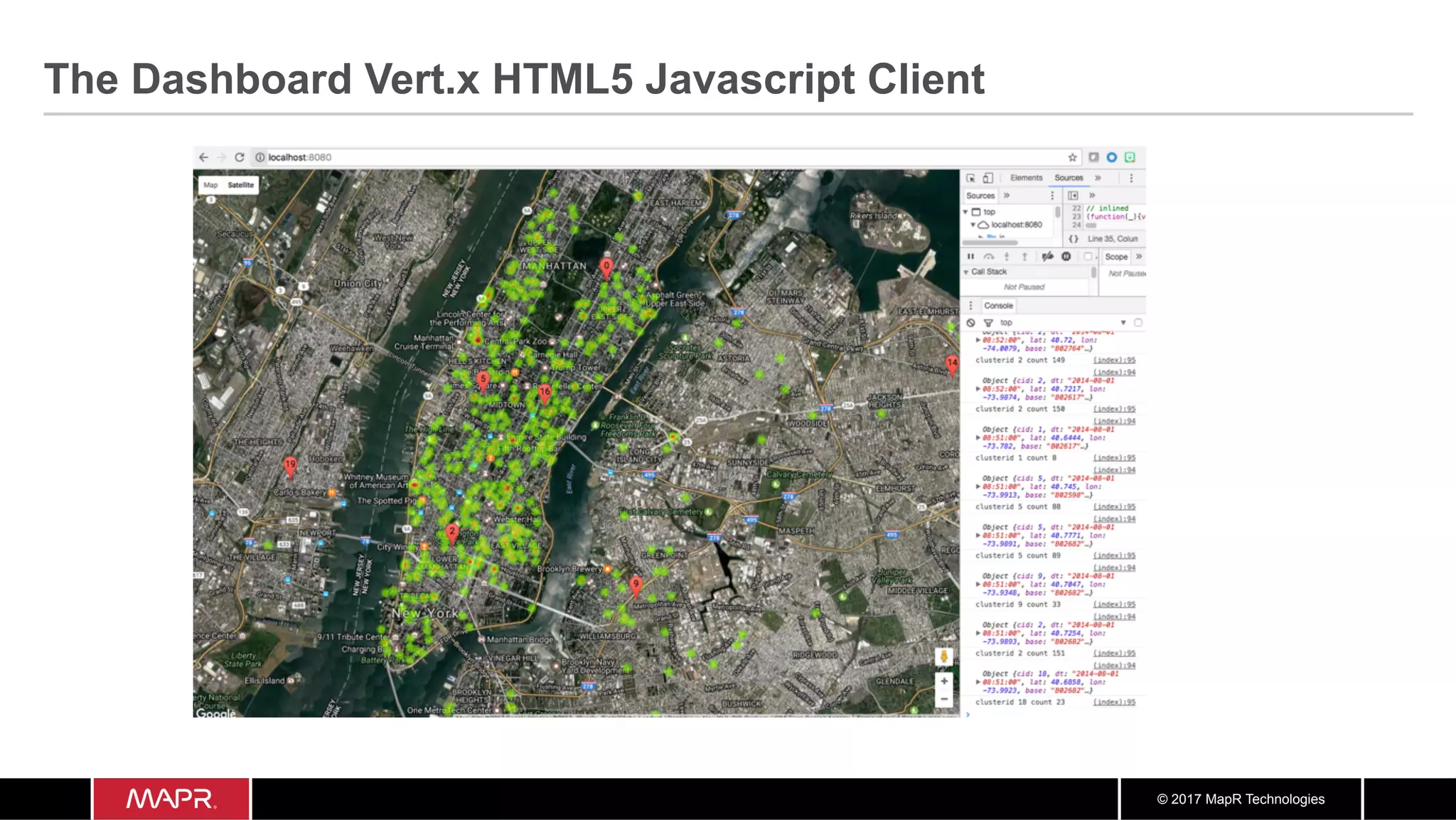Click red cluster marker 0 in Manhattan

tap(606, 269)
